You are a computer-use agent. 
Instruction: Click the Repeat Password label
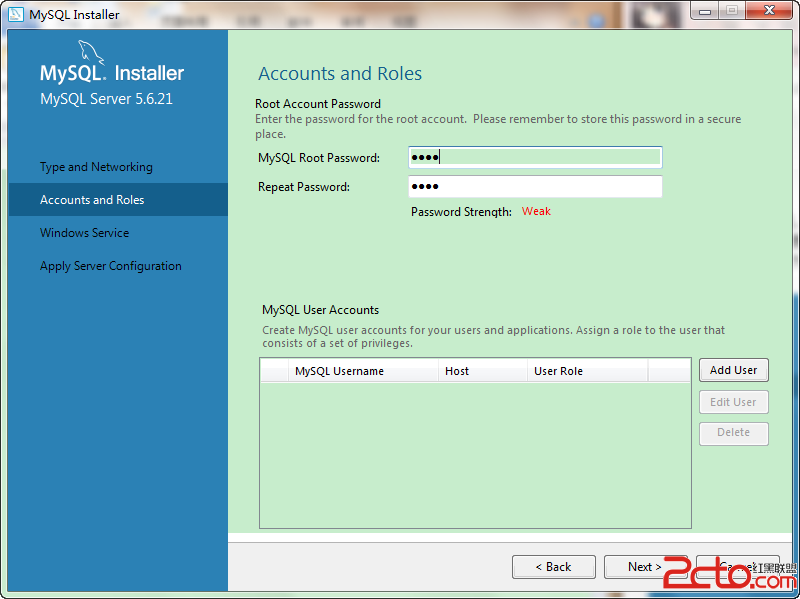304,187
